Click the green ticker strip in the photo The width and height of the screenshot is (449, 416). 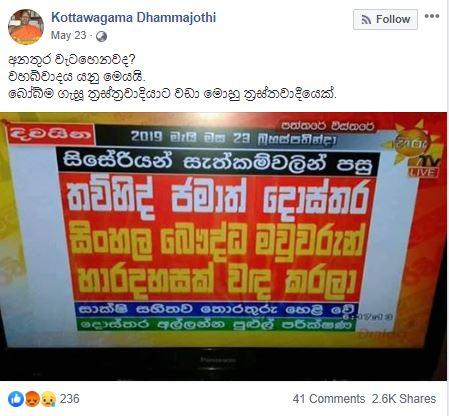(216, 324)
